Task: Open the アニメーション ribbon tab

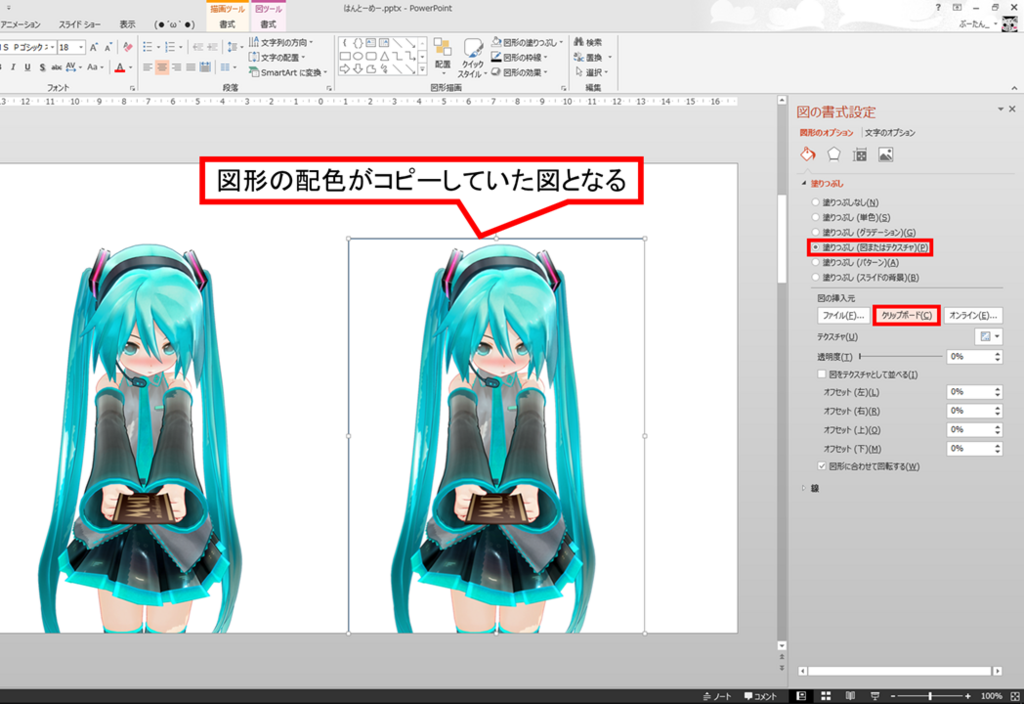Action: (20, 24)
